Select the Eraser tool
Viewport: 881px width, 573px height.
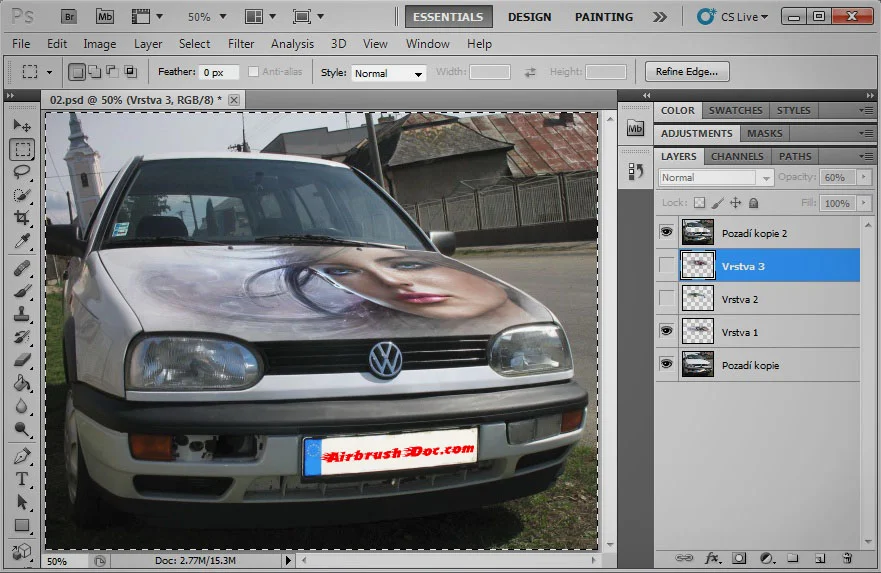(22, 360)
